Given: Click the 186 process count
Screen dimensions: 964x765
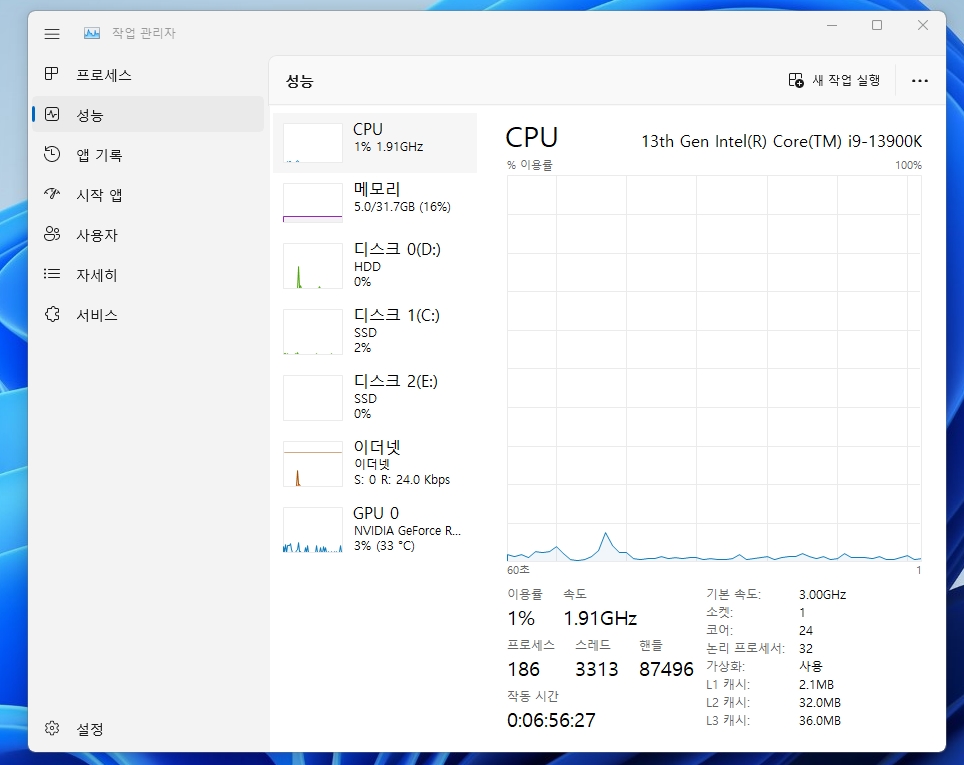Looking at the screenshot, I should point(523,669).
